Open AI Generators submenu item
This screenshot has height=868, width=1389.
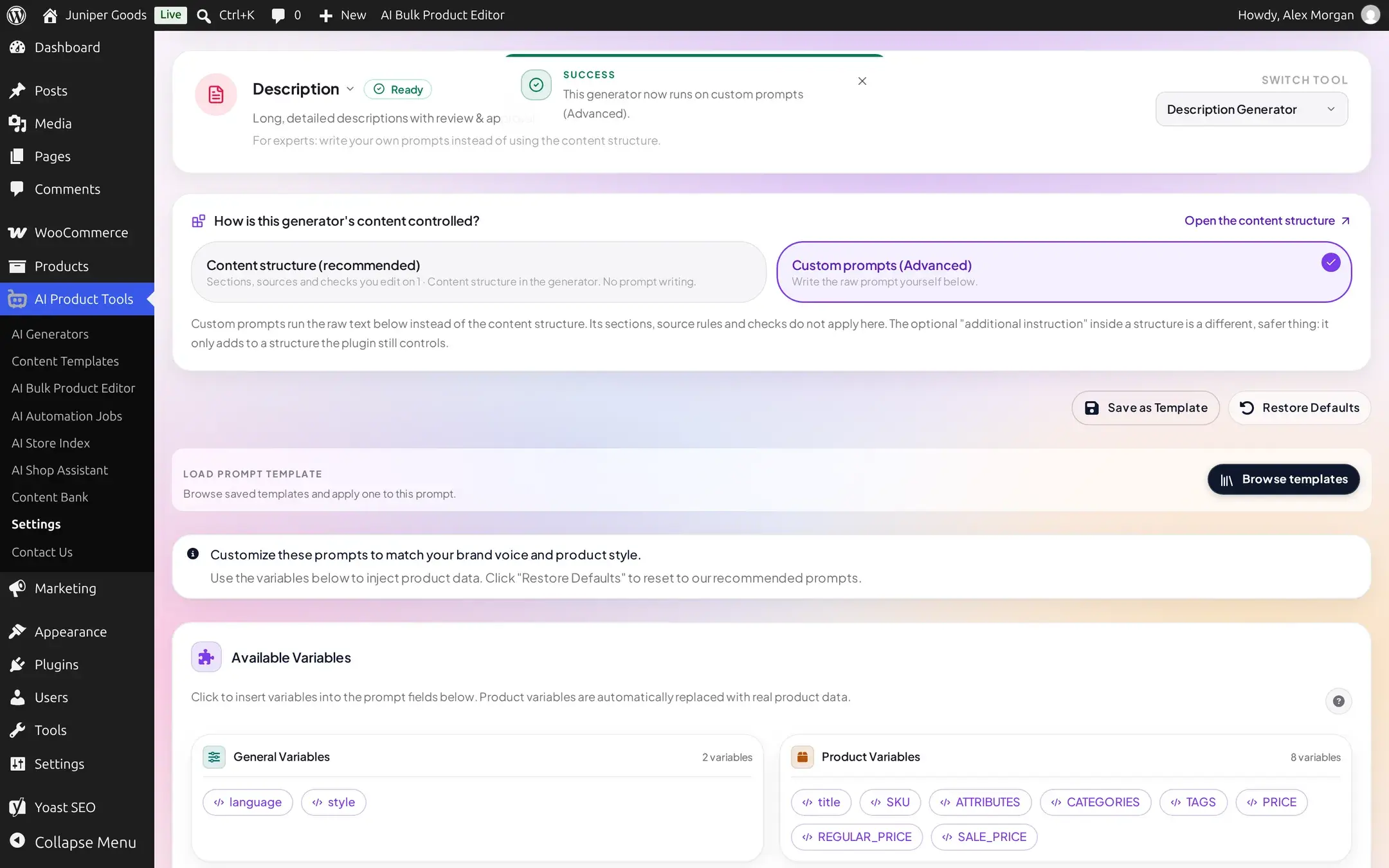(x=50, y=334)
